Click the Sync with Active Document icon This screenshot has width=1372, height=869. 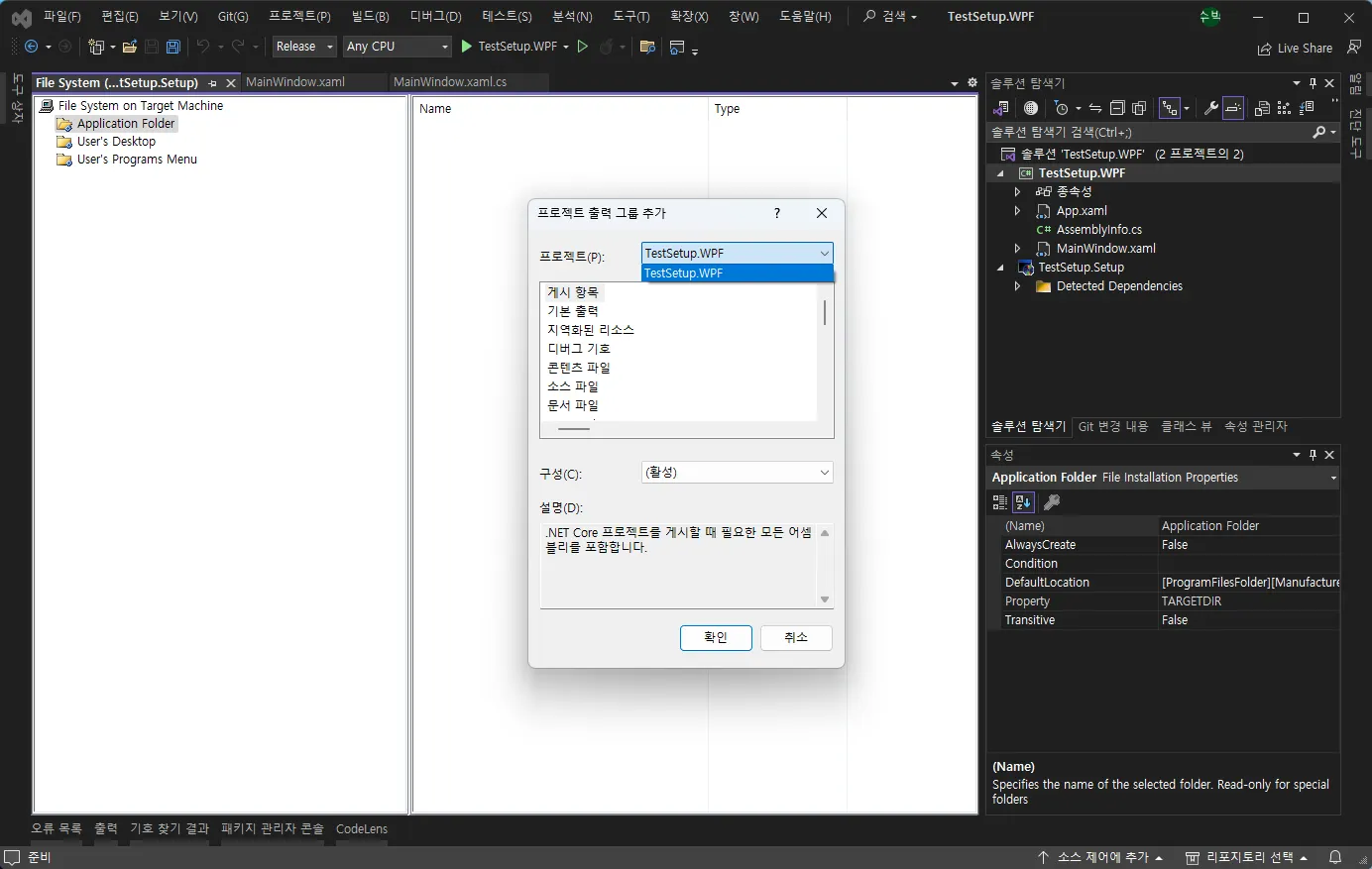[x=1095, y=108]
